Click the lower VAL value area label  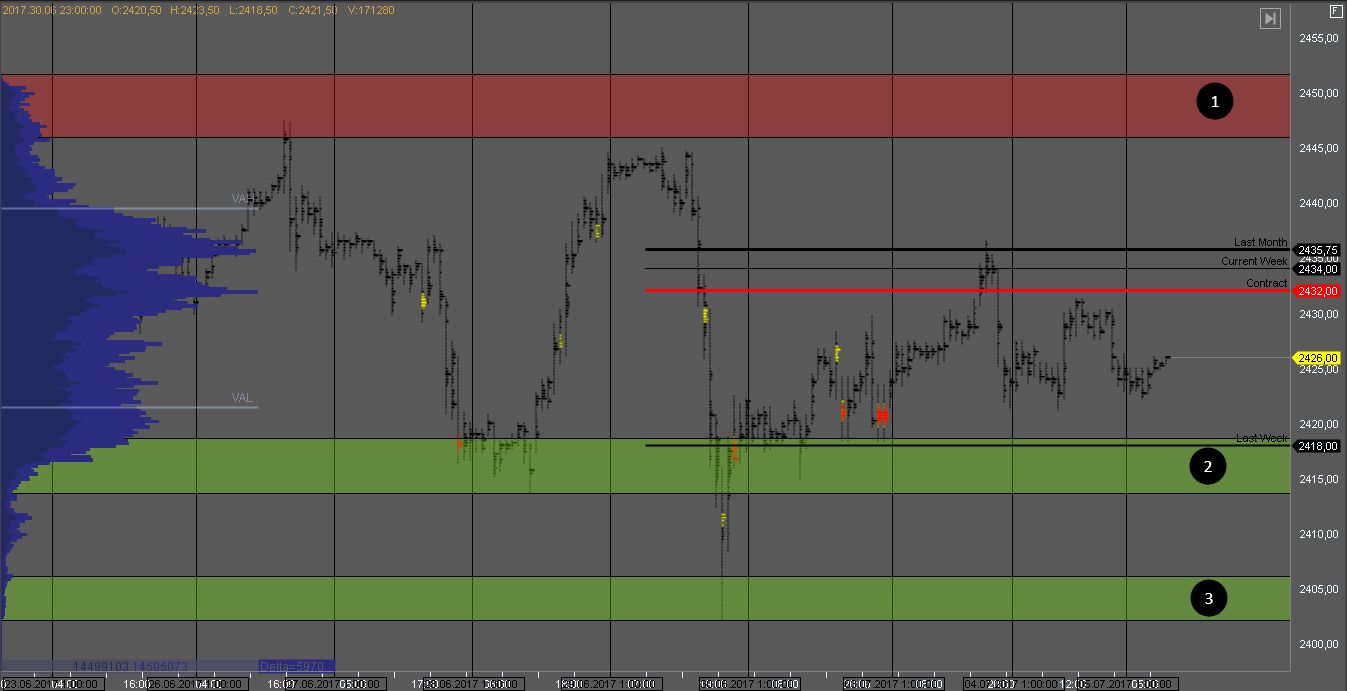point(242,398)
